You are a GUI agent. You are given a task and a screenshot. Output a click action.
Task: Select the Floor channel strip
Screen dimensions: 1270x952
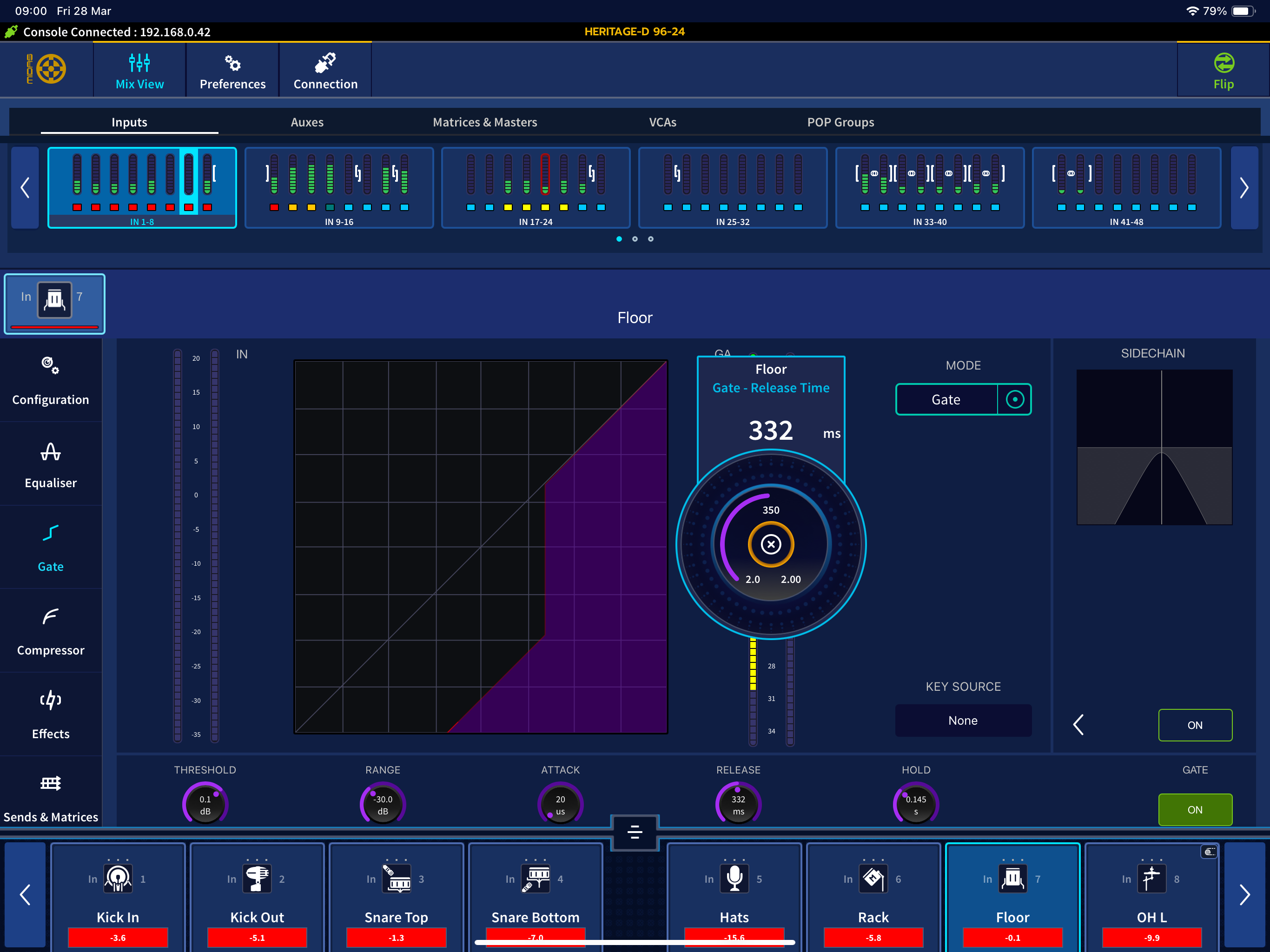pyautogui.click(x=1013, y=897)
